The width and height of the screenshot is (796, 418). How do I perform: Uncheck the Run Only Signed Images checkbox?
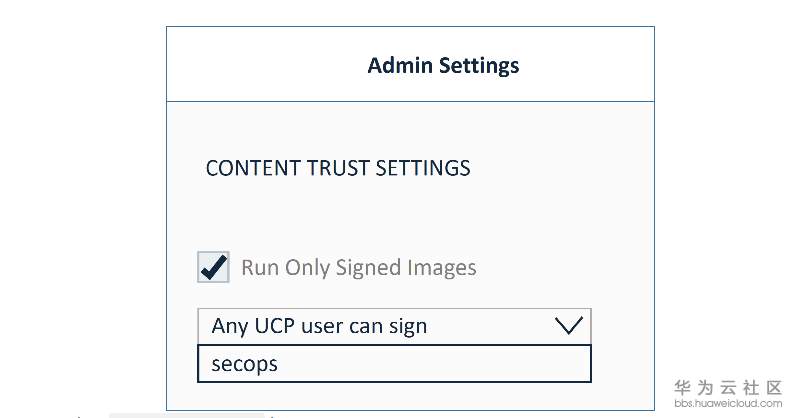[x=213, y=268]
